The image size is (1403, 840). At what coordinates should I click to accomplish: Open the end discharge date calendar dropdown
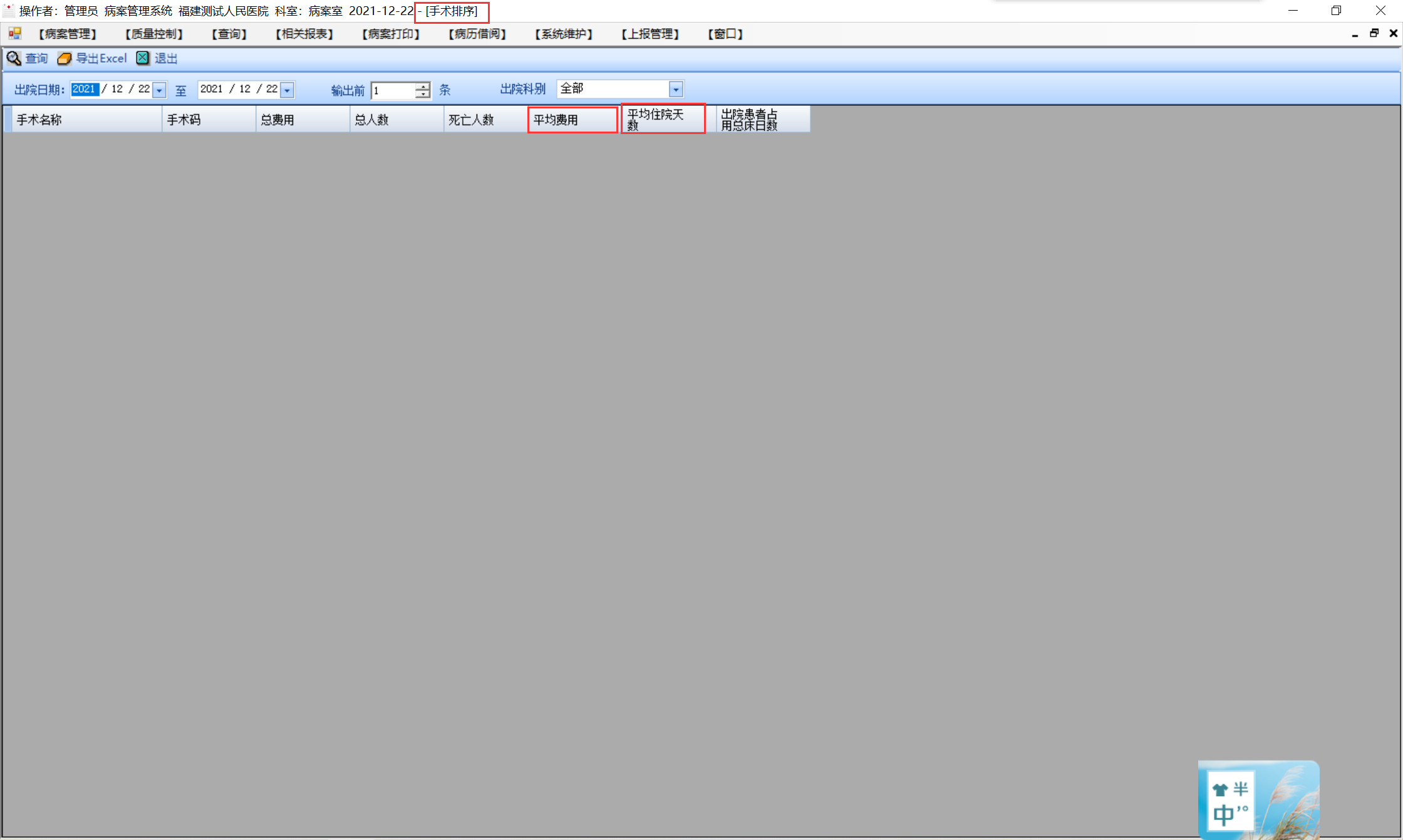(x=287, y=90)
